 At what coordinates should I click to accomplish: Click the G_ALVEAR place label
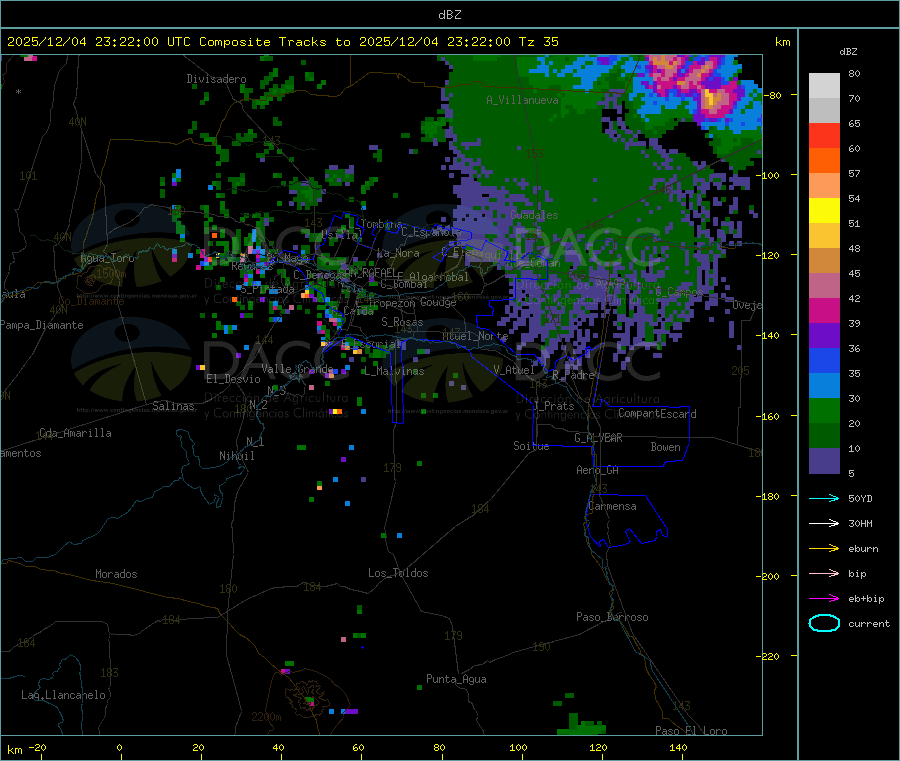[598, 438]
